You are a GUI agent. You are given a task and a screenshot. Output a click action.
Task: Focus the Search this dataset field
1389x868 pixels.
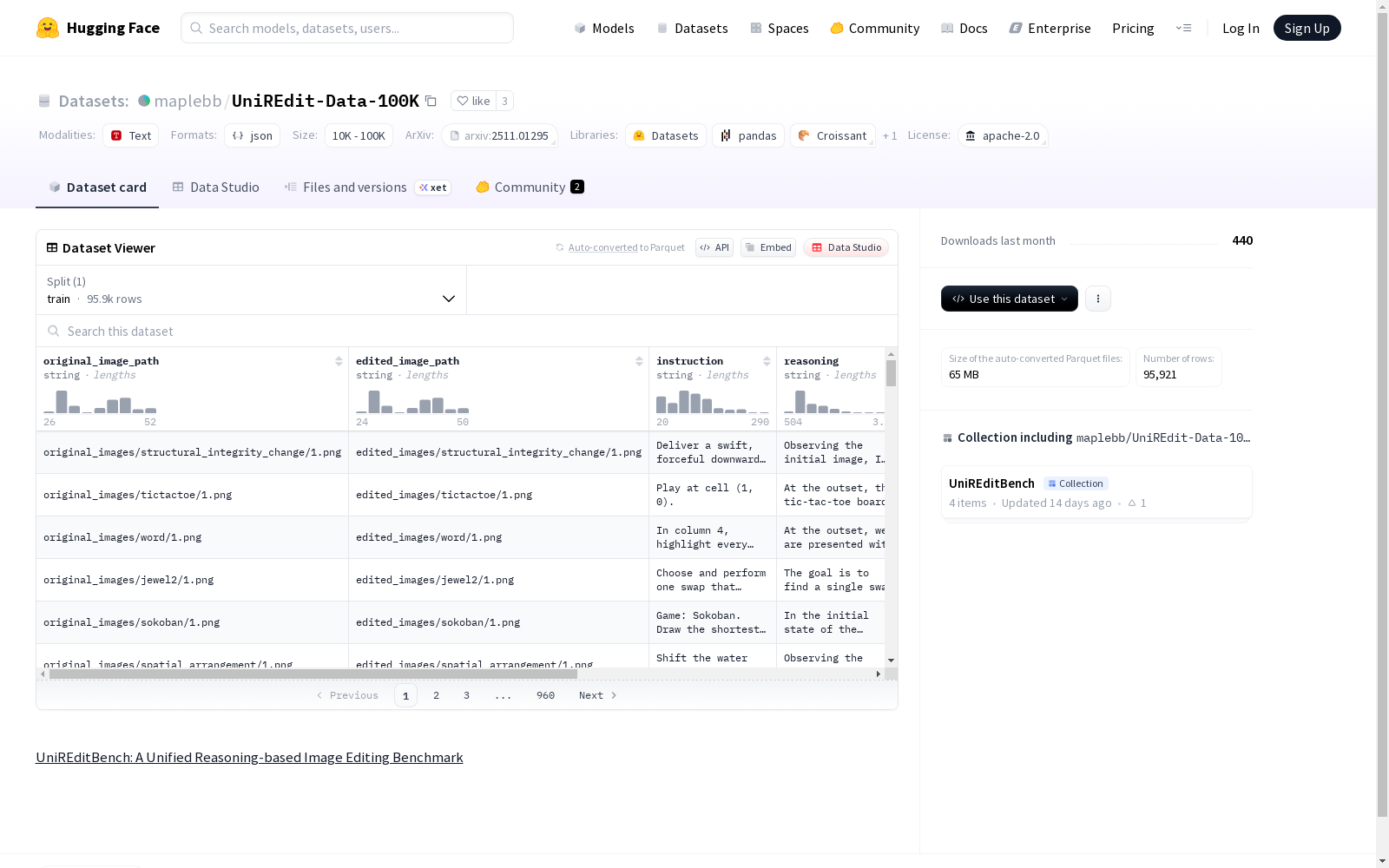pyautogui.click(x=467, y=332)
